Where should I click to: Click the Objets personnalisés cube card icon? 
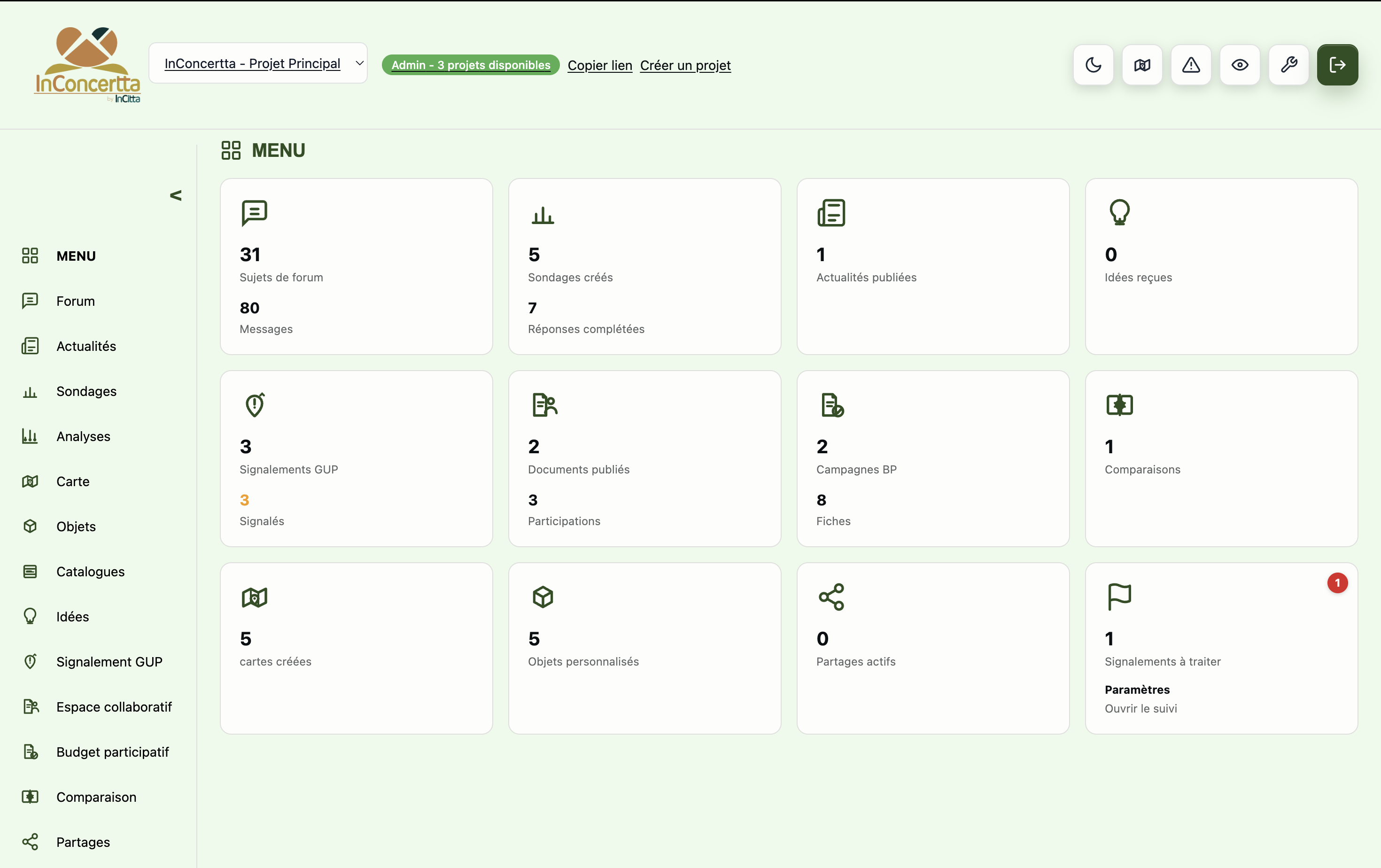pos(543,597)
